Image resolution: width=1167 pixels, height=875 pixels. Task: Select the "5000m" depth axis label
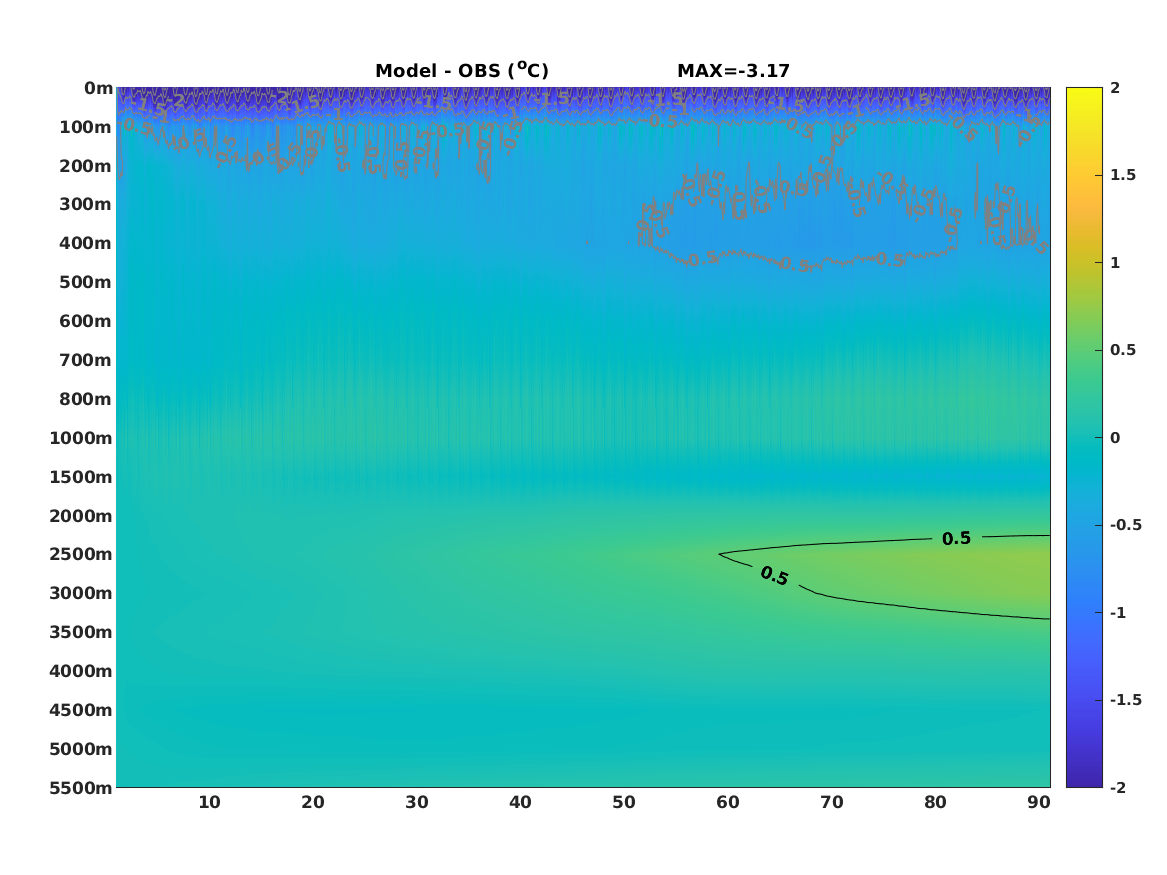coord(81,749)
